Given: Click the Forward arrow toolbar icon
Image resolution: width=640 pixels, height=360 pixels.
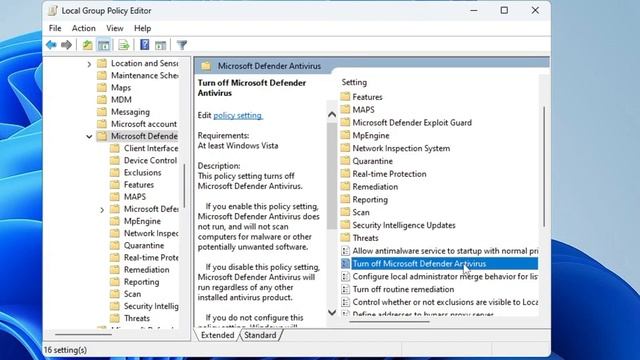Looking at the screenshot, I should click(x=66, y=45).
